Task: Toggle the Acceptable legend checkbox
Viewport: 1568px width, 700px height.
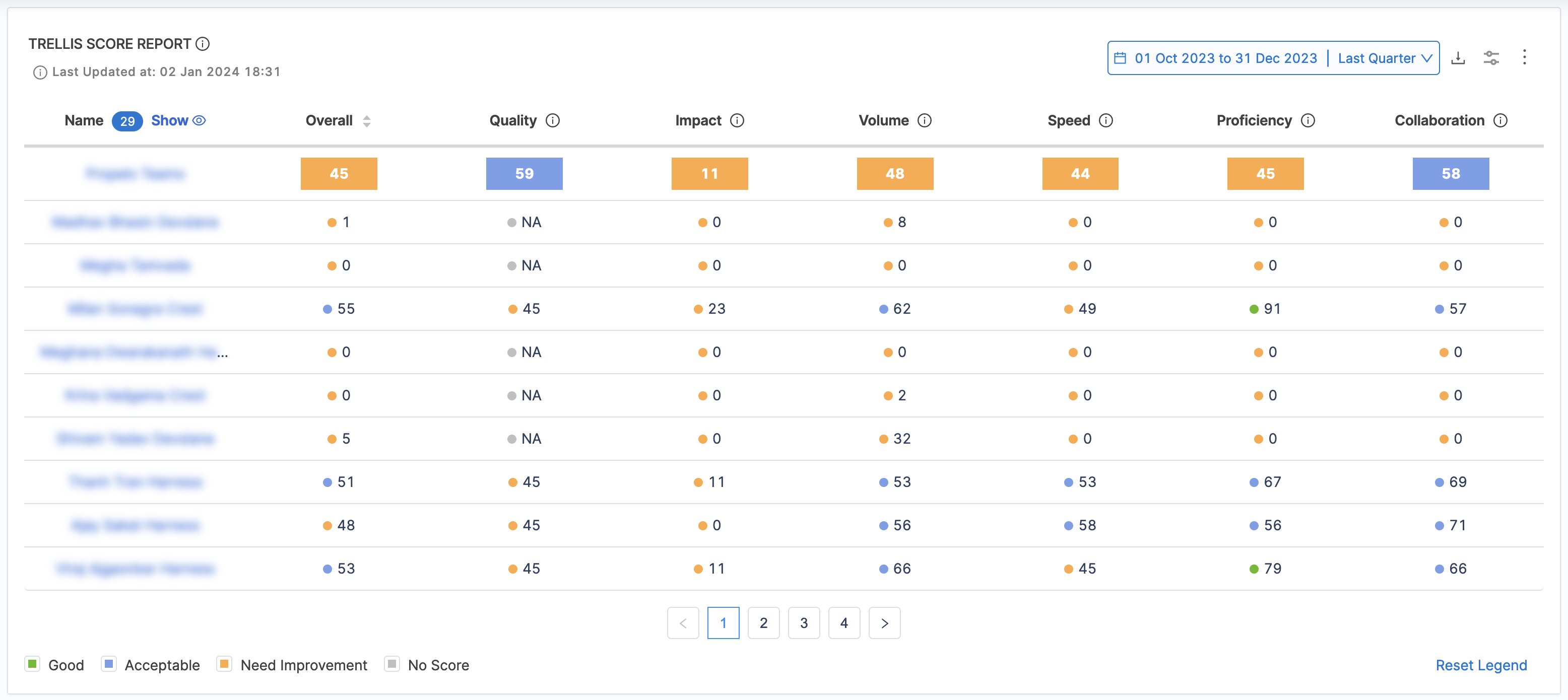Action: coord(109,664)
